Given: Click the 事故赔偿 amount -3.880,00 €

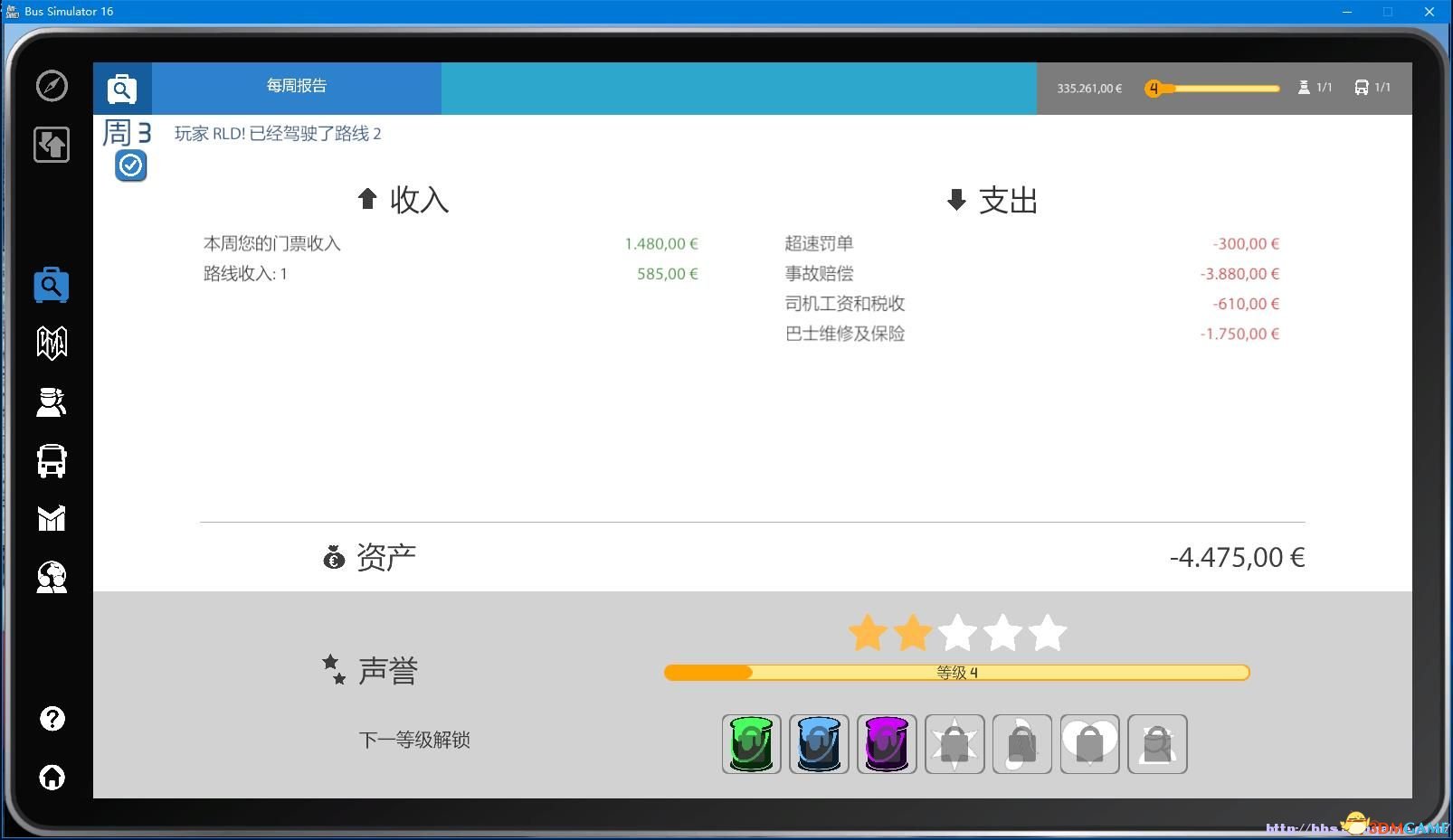Looking at the screenshot, I should (1239, 274).
